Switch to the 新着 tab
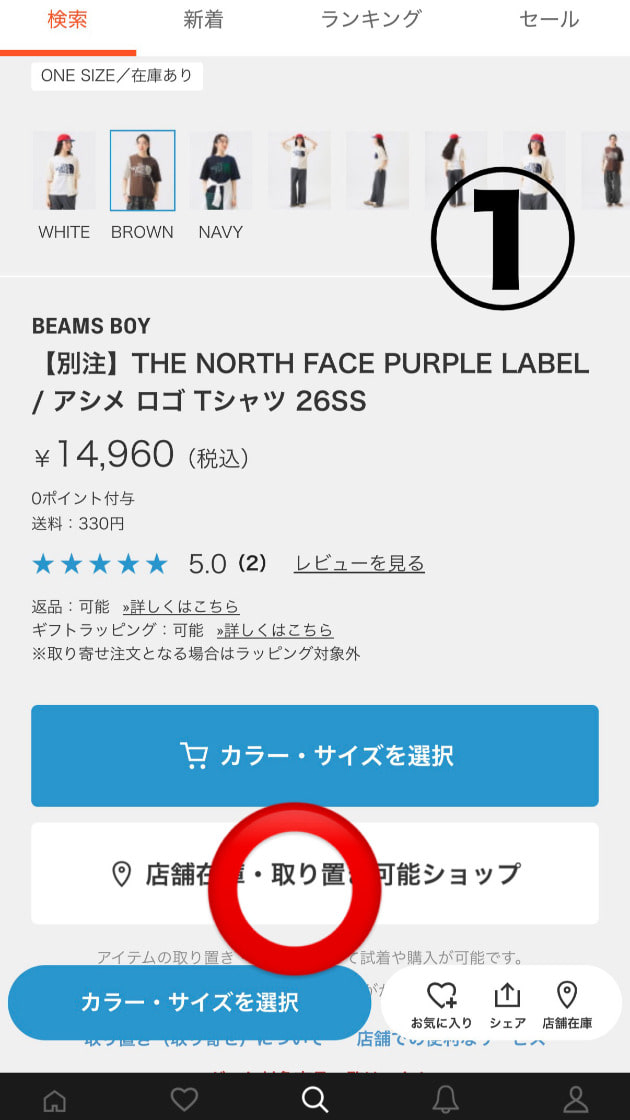 [203, 19]
